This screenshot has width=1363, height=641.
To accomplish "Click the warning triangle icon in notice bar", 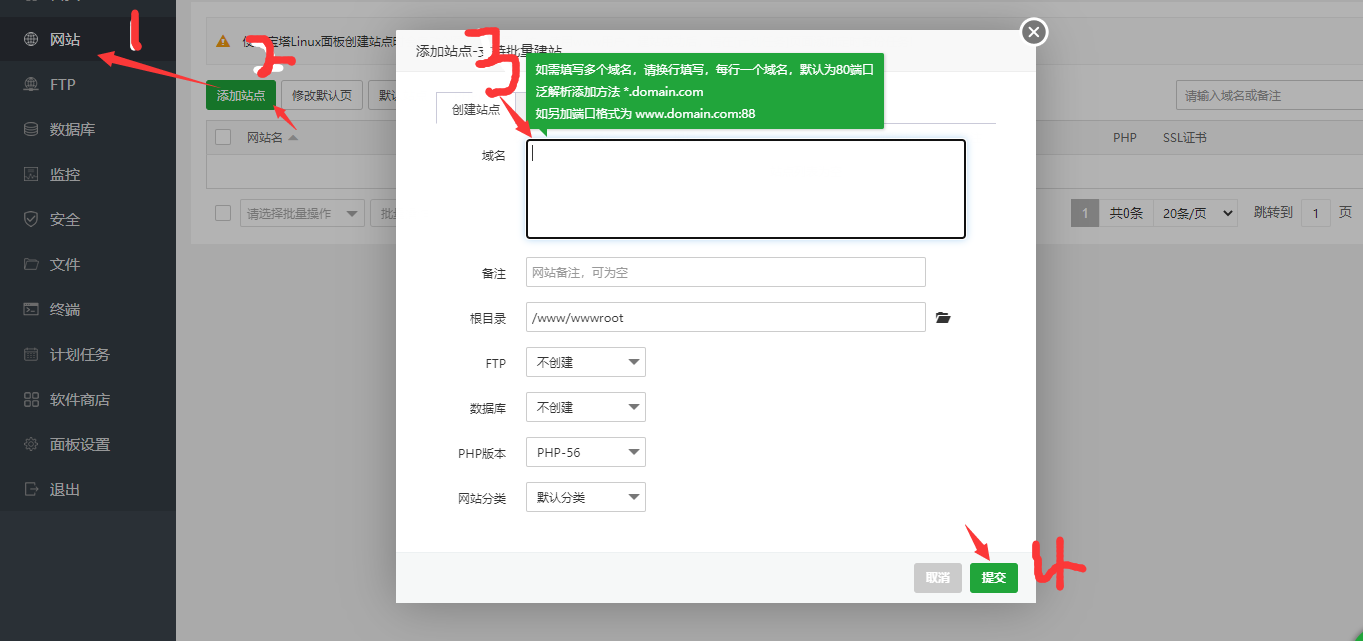I will click(x=224, y=42).
